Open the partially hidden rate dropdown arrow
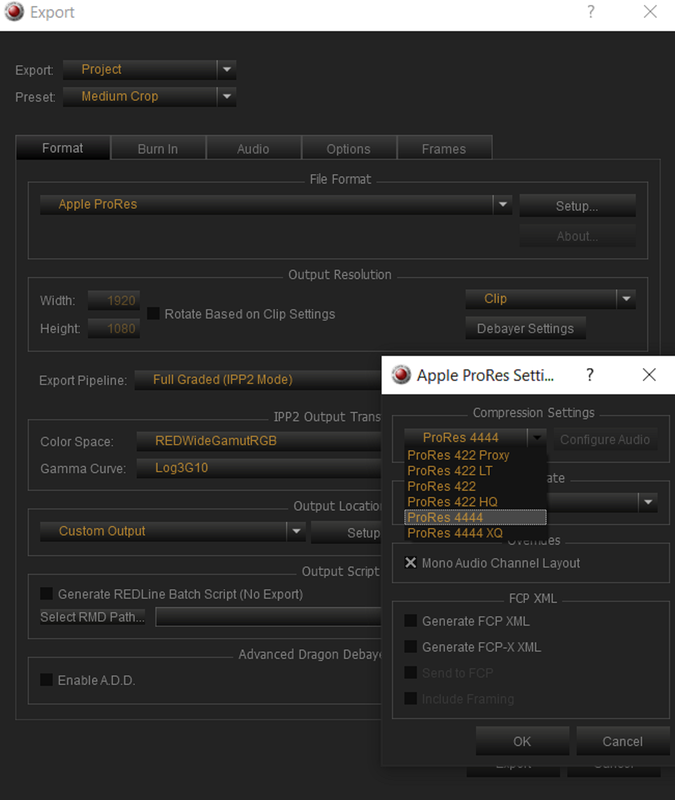The height and width of the screenshot is (800, 675). click(647, 503)
